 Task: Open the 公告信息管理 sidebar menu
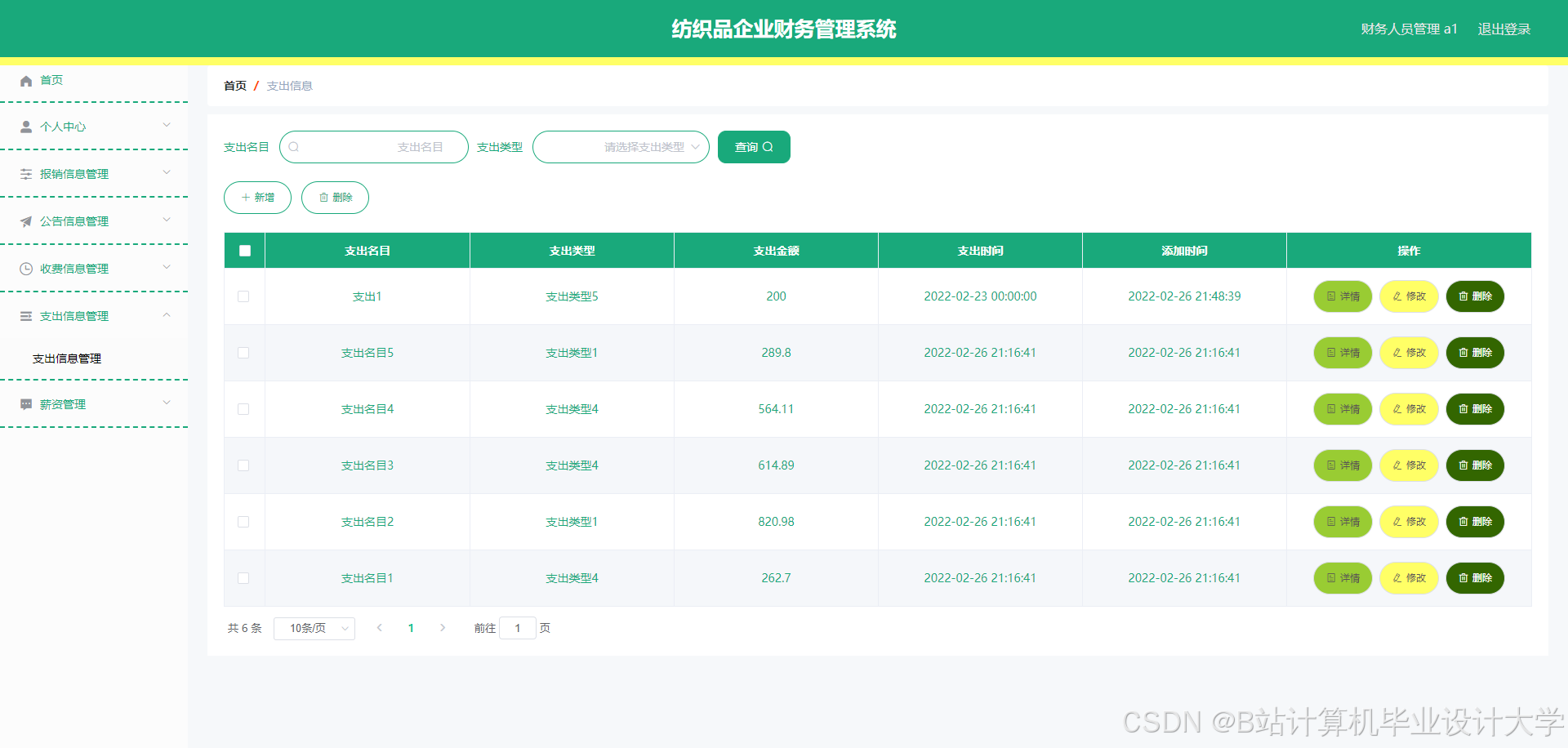[94, 221]
